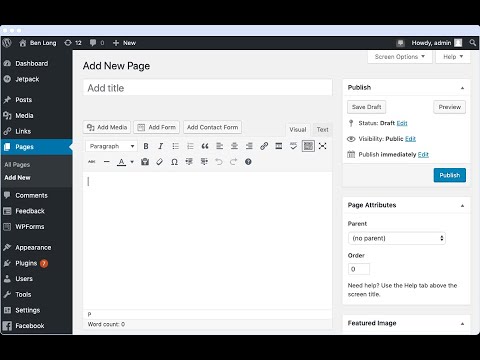
Task: Open the New content menu
Action: [124, 43]
